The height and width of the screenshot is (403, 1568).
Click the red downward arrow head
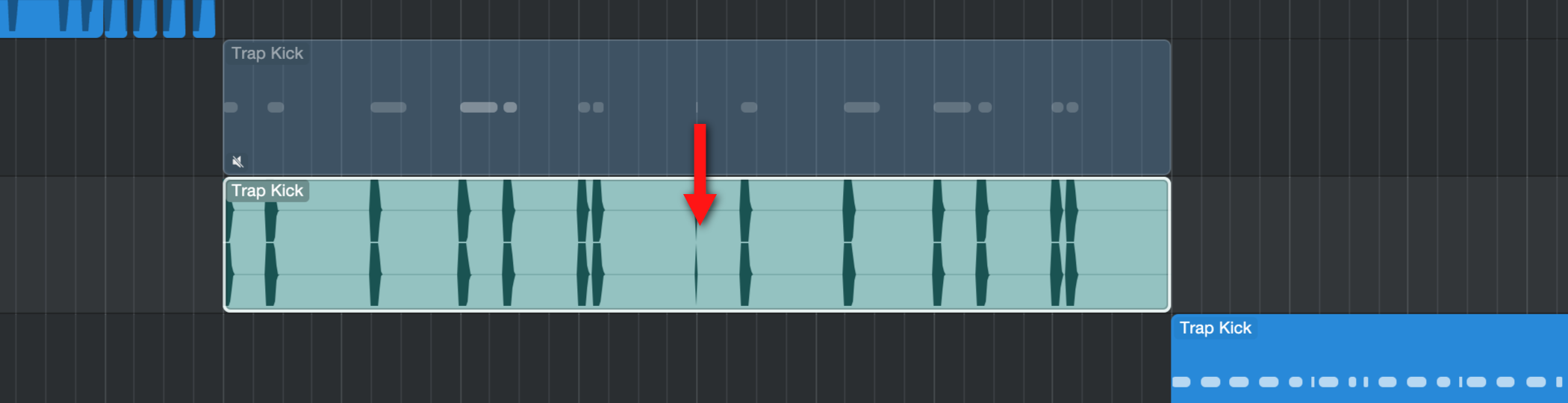click(x=700, y=209)
